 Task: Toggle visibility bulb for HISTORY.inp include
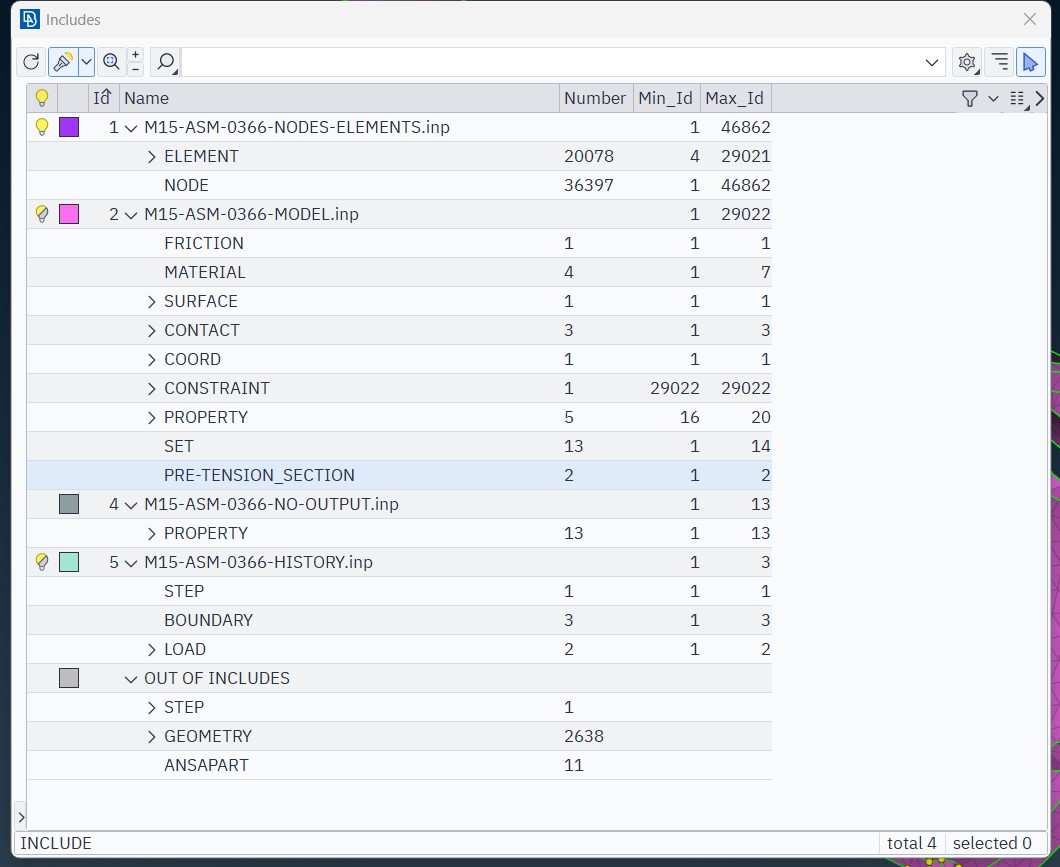42,562
